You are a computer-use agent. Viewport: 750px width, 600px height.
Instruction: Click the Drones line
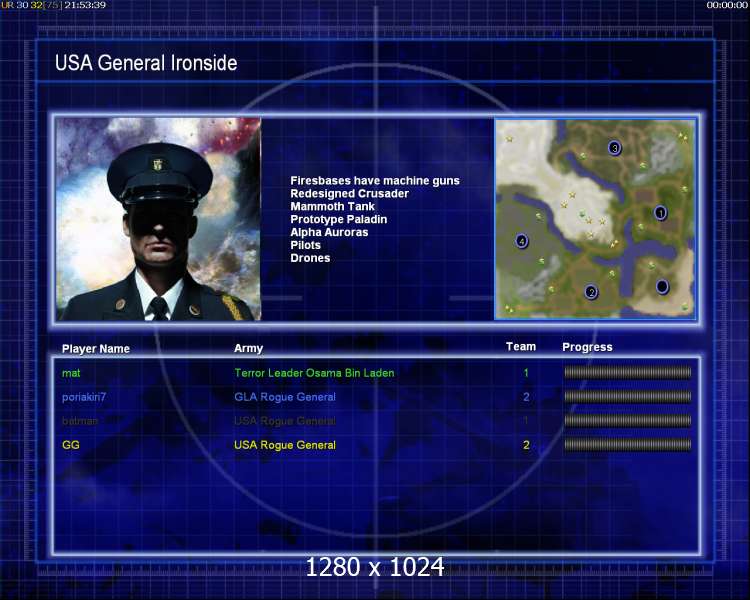(x=310, y=258)
